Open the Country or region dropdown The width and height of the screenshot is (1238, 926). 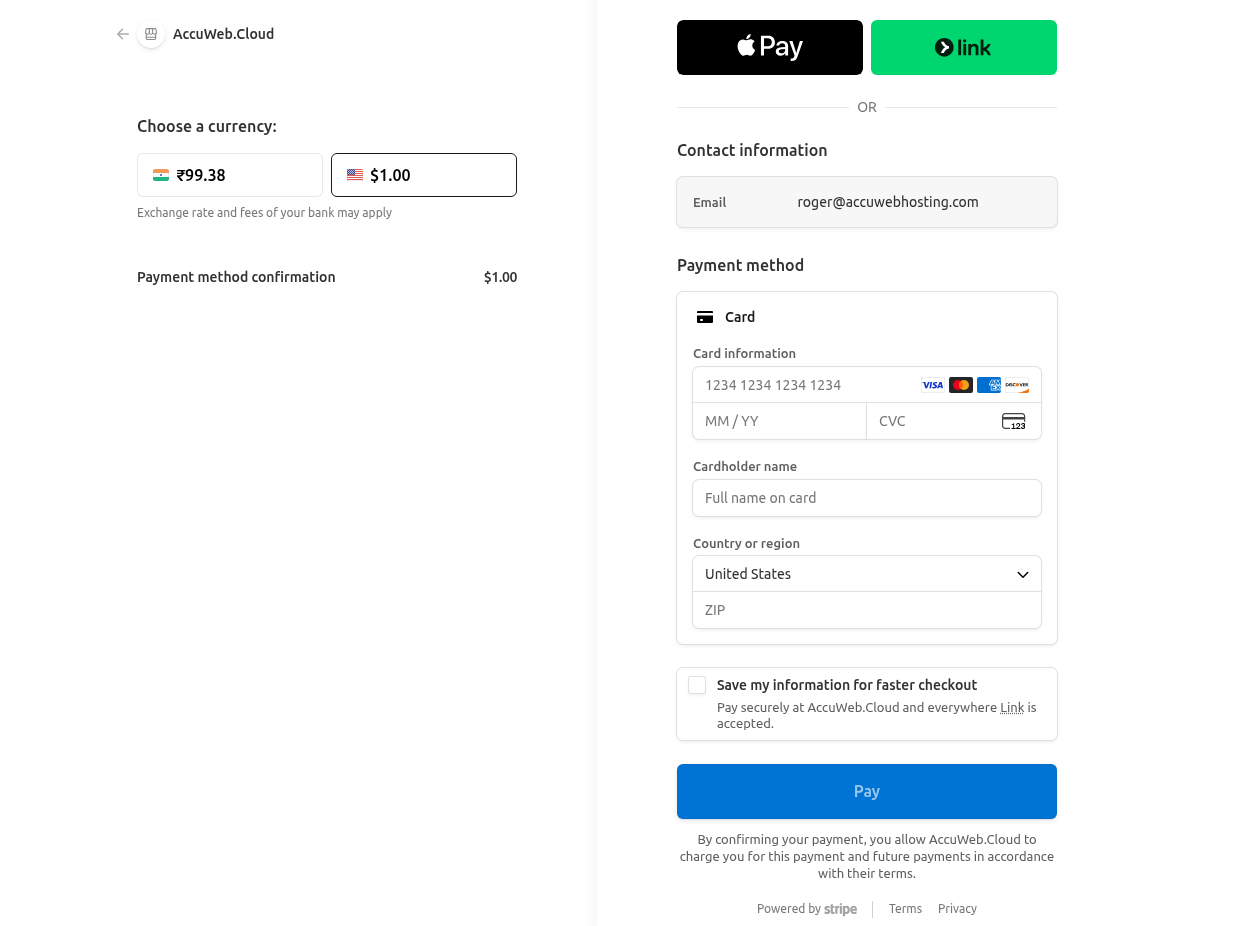(x=867, y=574)
